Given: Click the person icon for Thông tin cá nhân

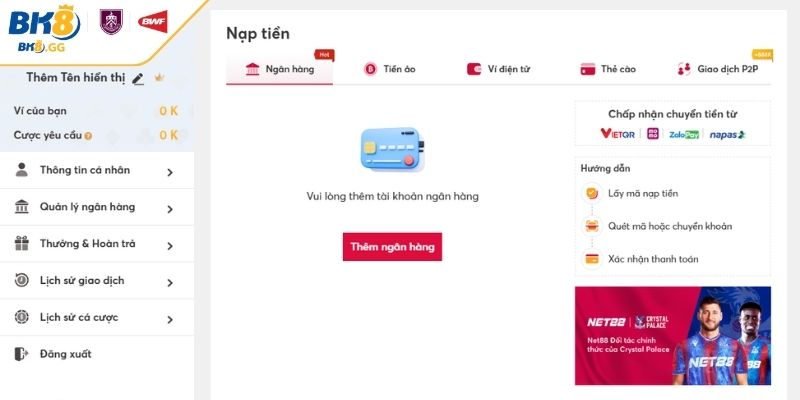Looking at the screenshot, I should pos(22,170).
